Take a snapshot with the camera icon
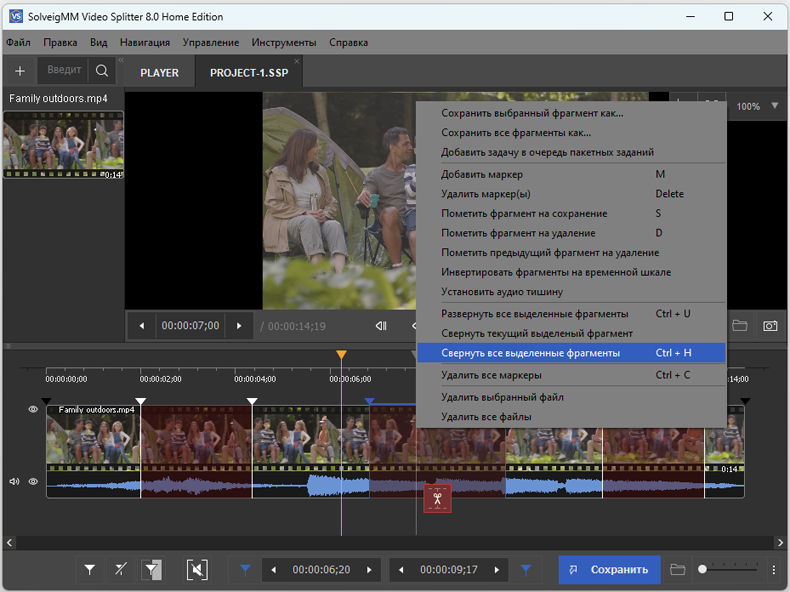790x592 pixels. point(770,325)
